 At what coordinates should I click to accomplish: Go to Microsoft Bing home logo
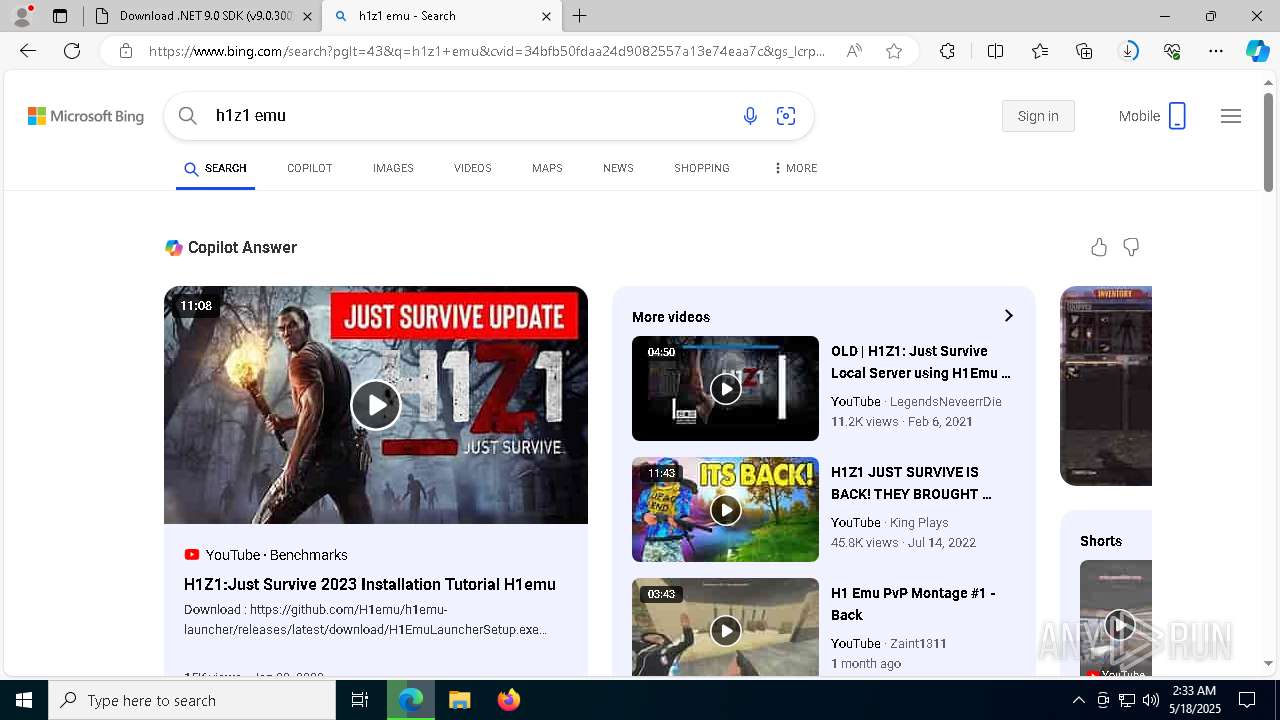(x=86, y=116)
